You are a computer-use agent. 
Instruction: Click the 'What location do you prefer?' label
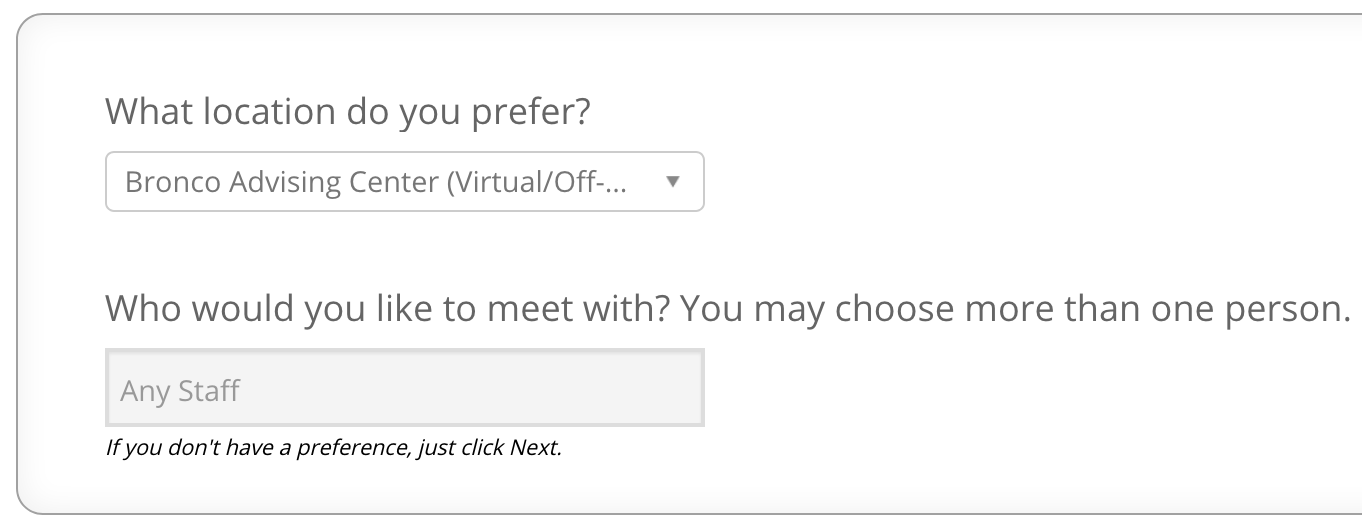coord(347,111)
